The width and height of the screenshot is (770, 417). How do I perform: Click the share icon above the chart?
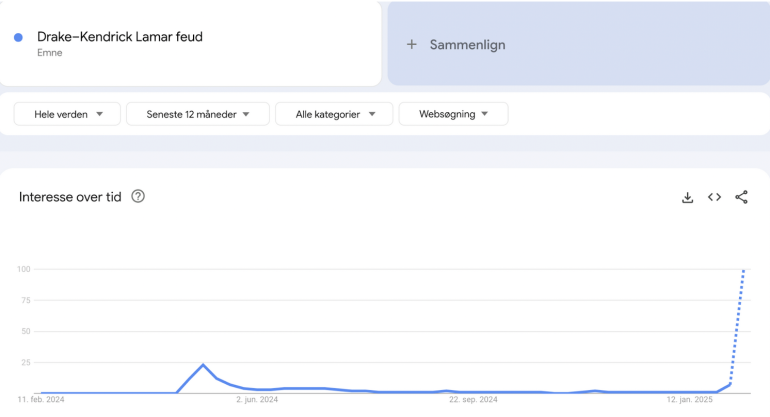click(x=741, y=198)
